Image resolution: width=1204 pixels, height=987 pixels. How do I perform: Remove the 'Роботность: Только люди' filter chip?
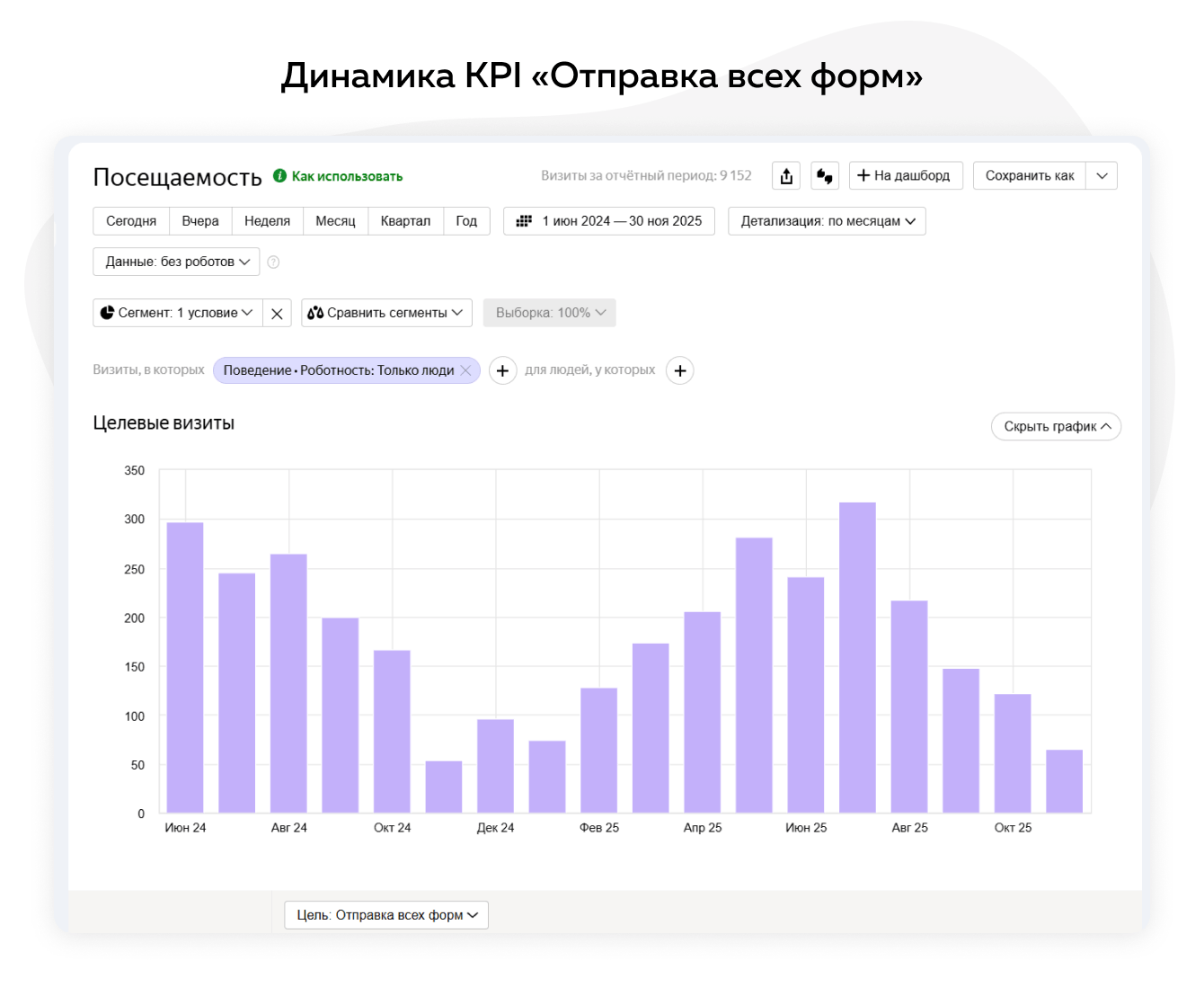tap(465, 370)
